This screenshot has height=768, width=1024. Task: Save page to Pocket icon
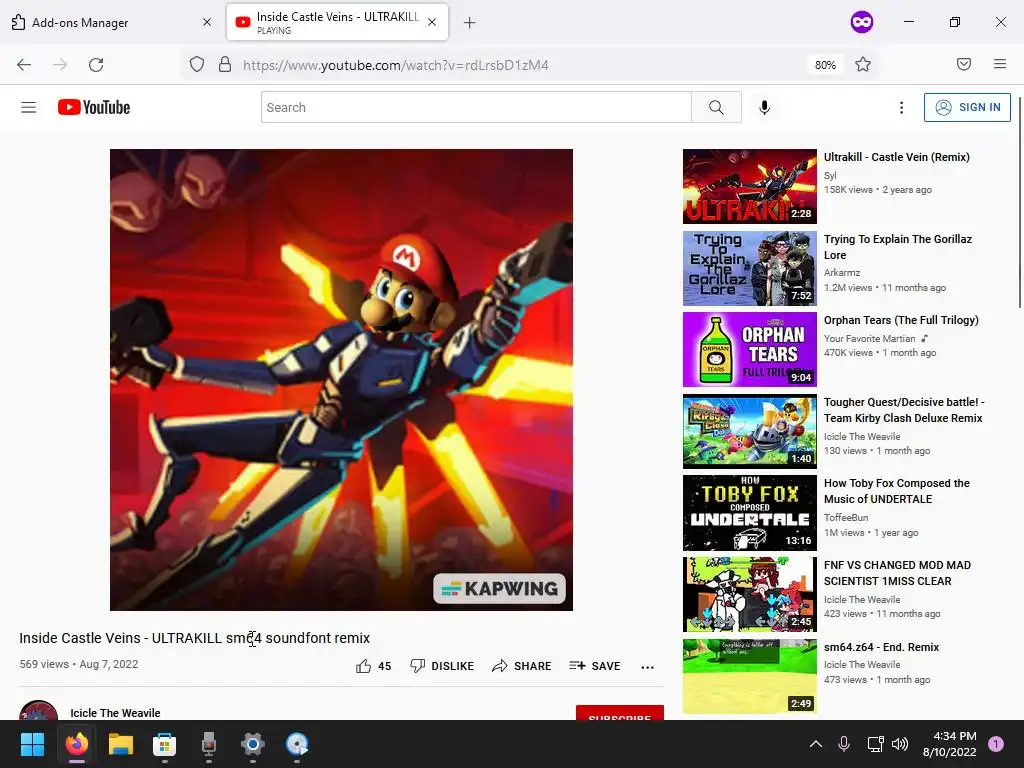(x=963, y=64)
